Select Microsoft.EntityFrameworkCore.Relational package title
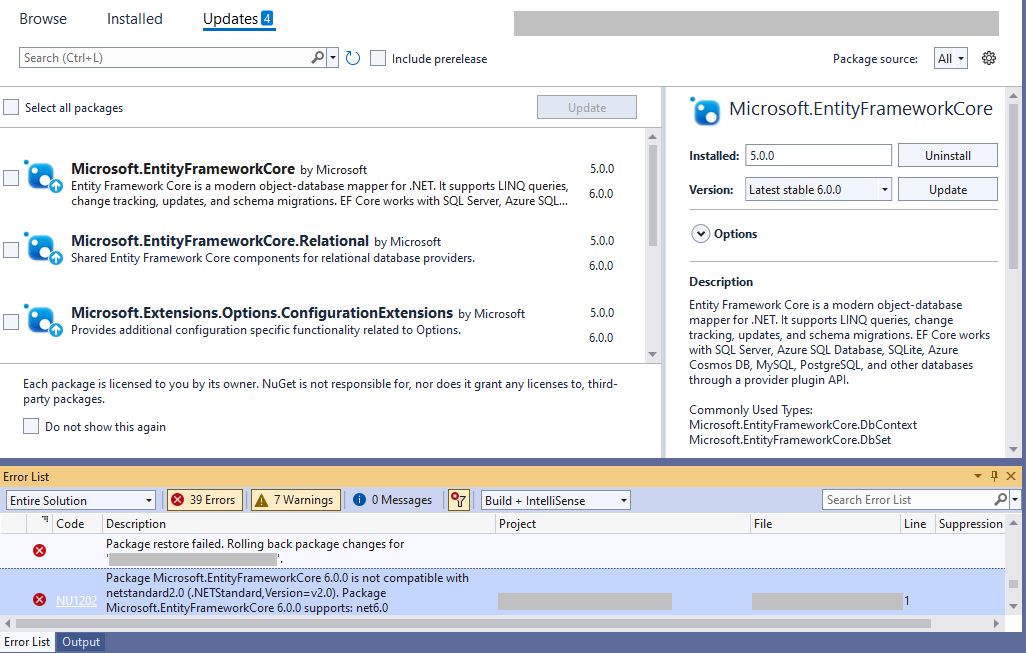Screen dimensions: 1026x653 pyautogui.click(x=220, y=241)
